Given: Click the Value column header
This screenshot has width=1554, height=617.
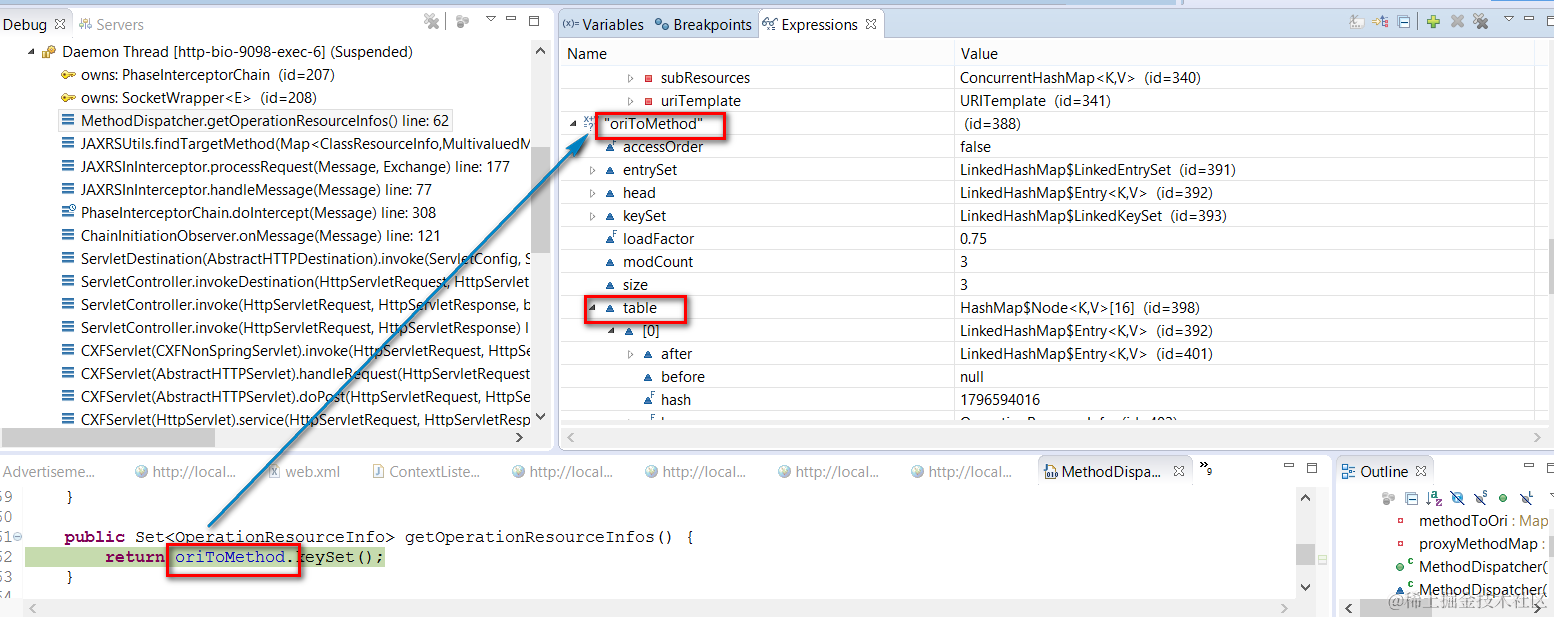Looking at the screenshot, I should pyautogui.click(x=1244, y=53).
